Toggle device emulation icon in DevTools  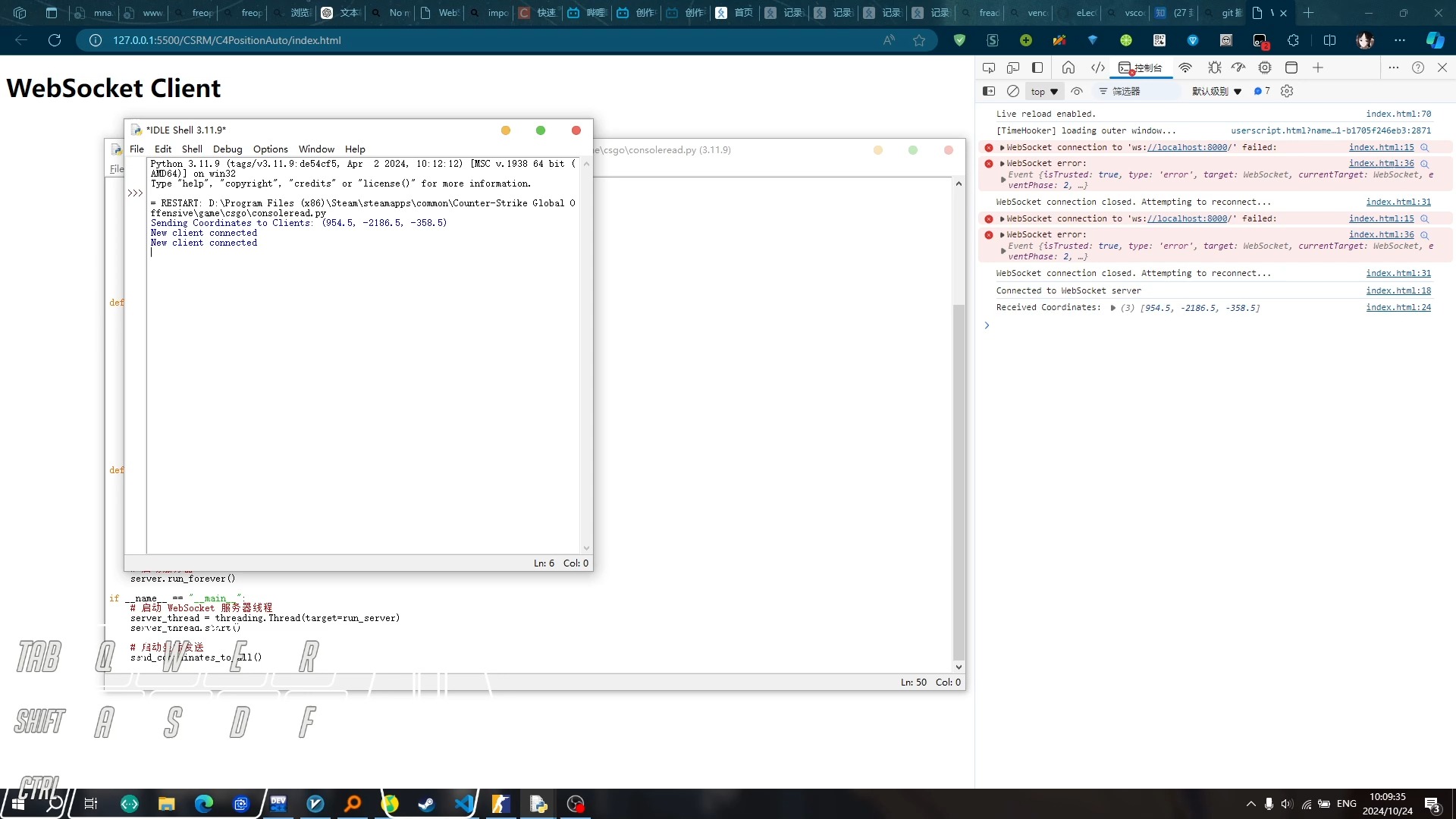click(x=1013, y=67)
